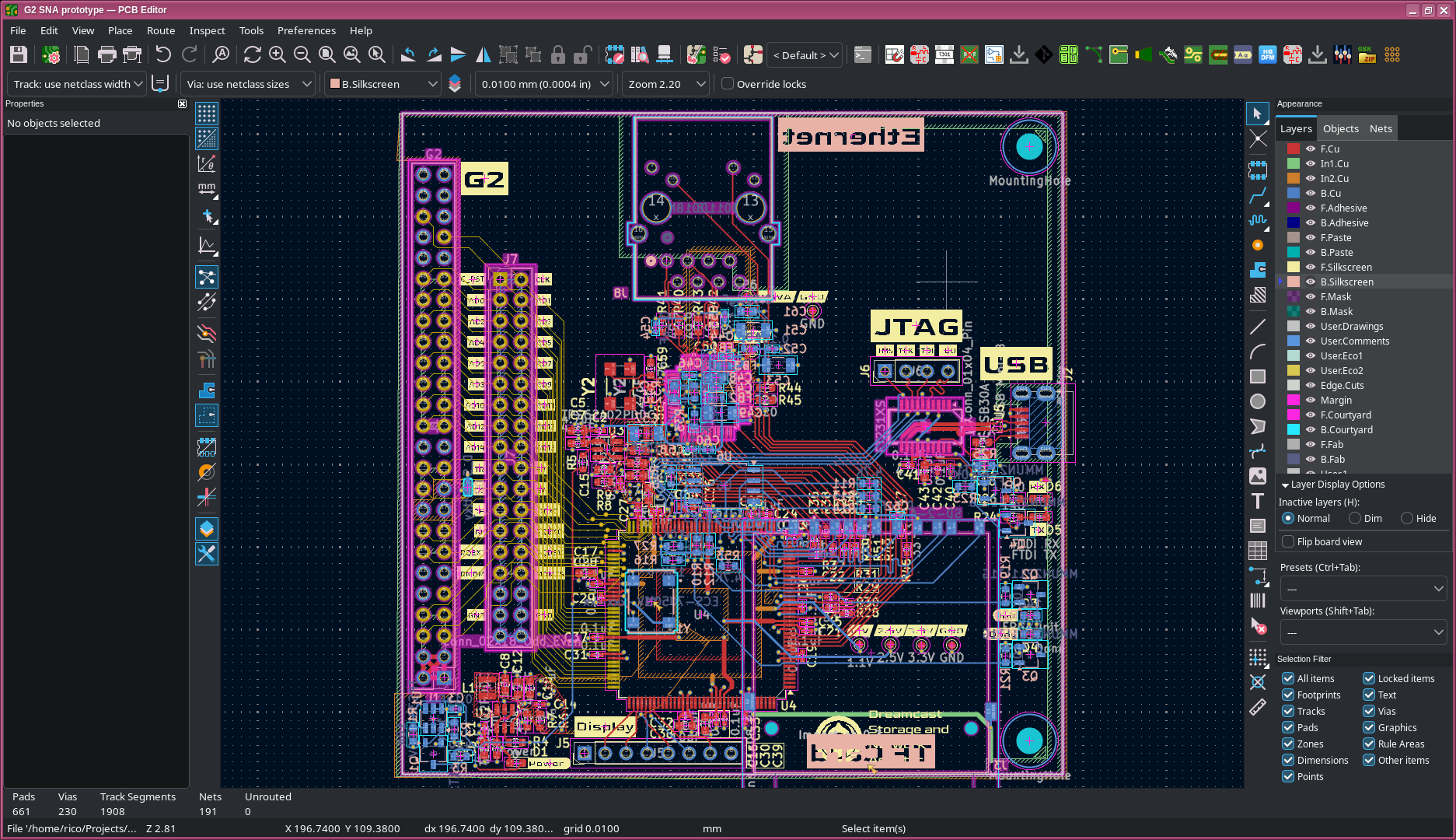Zoom in on the board
This screenshot has height=840, width=1456.
[x=277, y=54]
